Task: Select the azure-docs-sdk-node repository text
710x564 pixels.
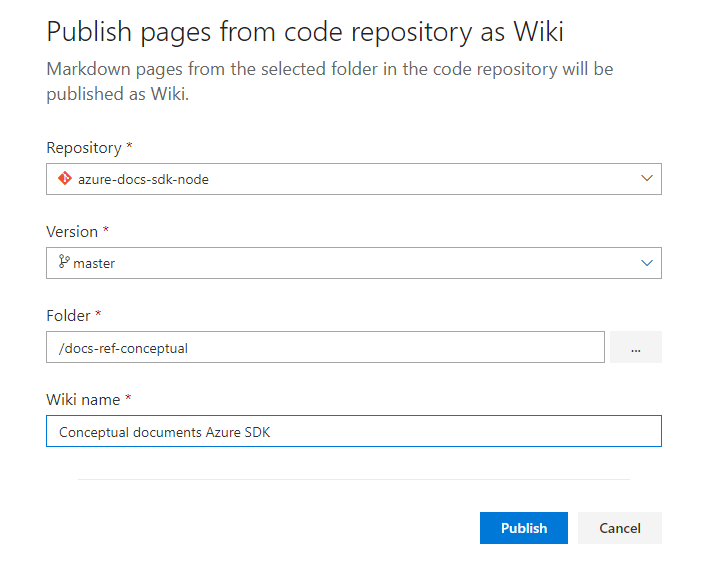Action: [x=143, y=179]
